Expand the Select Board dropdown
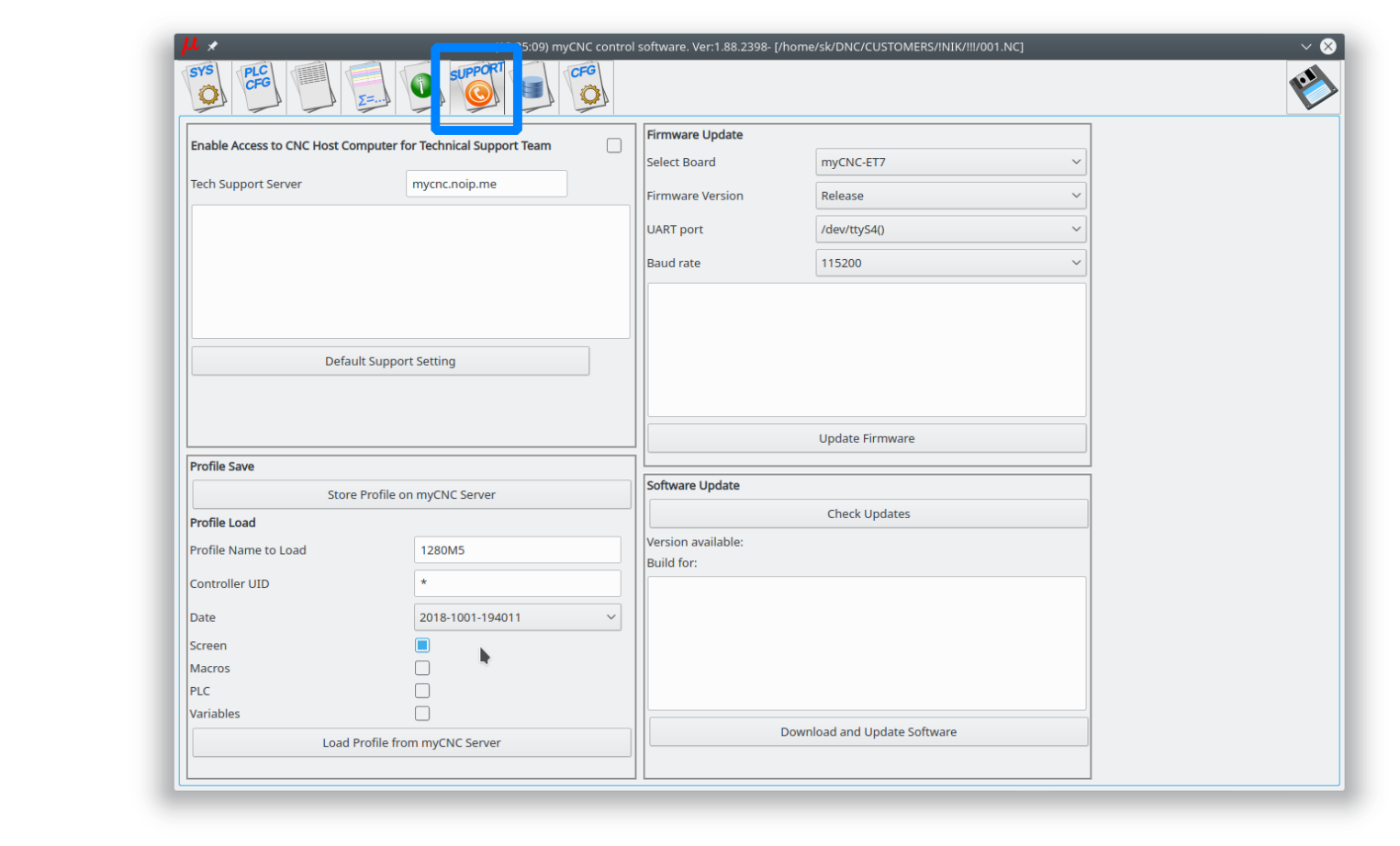The width and height of the screenshot is (1400, 846). pos(950,163)
